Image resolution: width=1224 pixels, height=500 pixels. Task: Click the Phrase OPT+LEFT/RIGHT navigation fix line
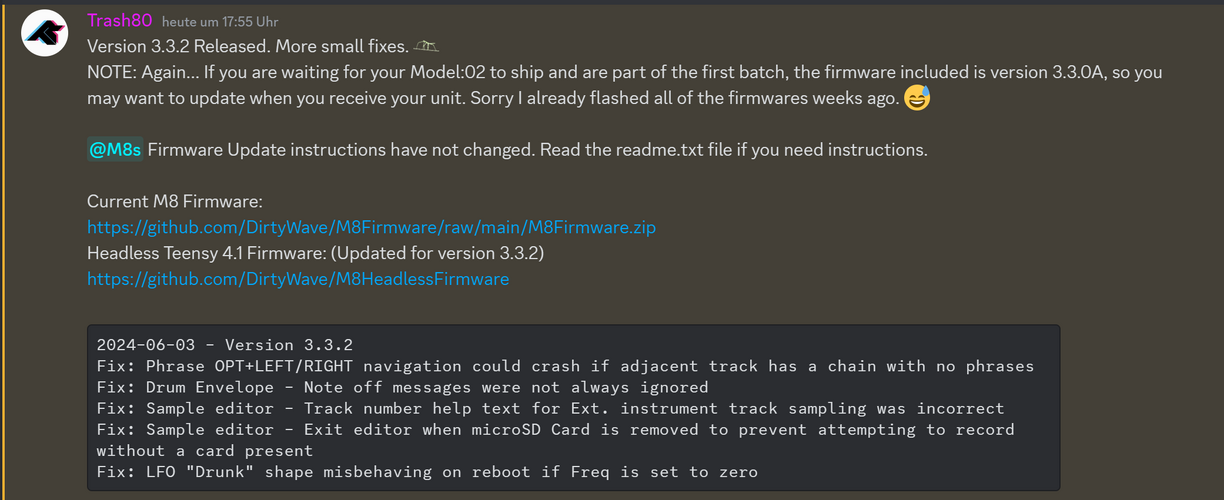(x=565, y=366)
